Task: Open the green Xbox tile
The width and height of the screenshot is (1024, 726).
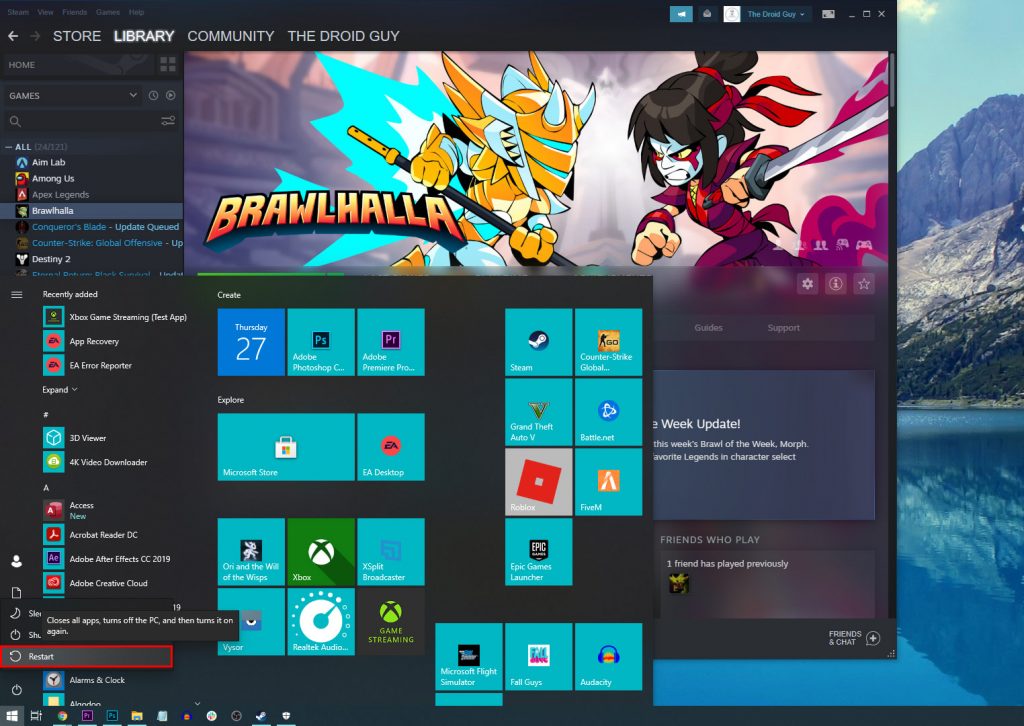Action: coord(321,552)
